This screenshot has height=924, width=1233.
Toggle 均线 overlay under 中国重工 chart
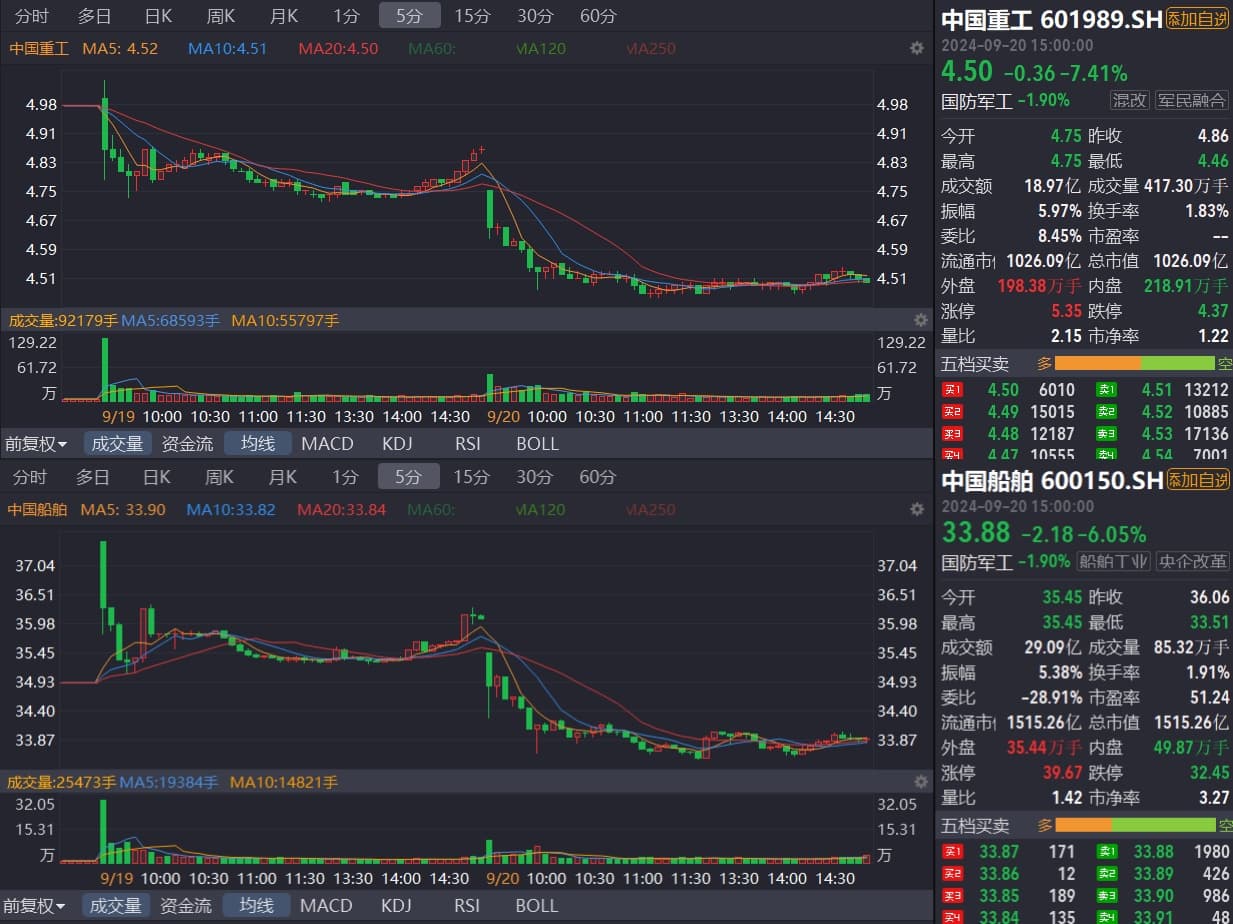(x=257, y=443)
